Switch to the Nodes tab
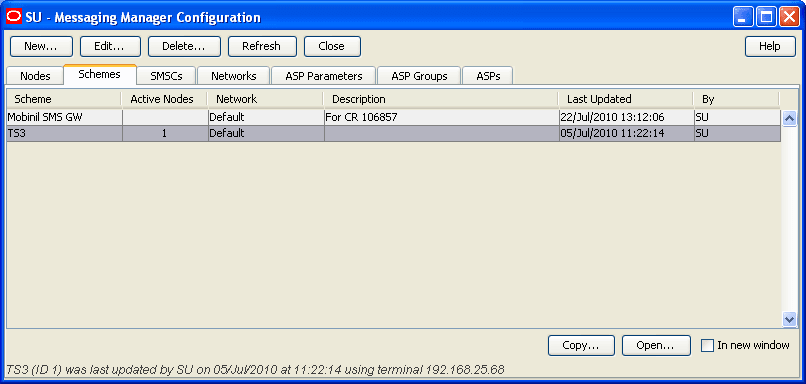 point(35,76)
